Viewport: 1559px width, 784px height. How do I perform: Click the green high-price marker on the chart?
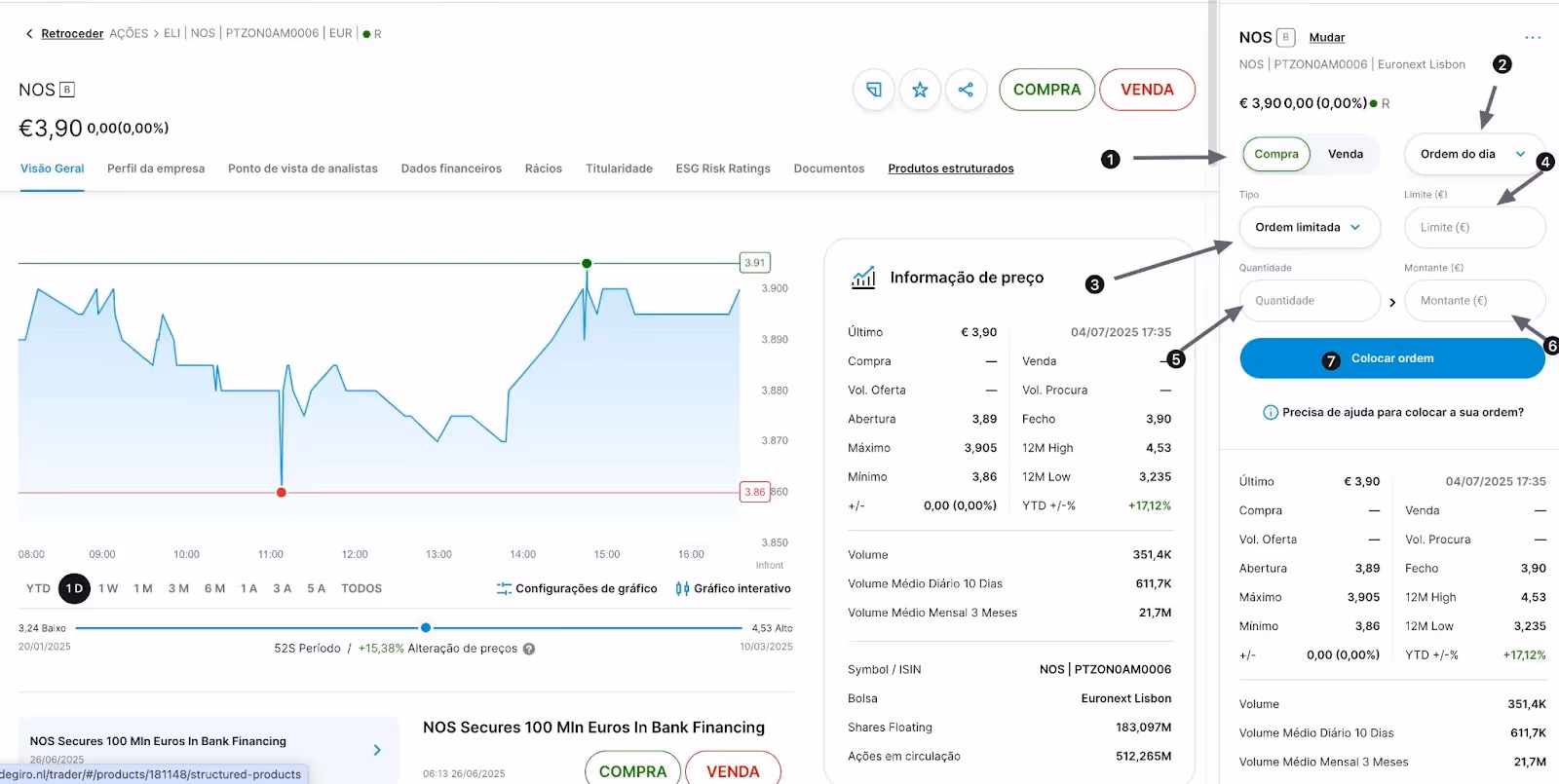pos(587,264)
